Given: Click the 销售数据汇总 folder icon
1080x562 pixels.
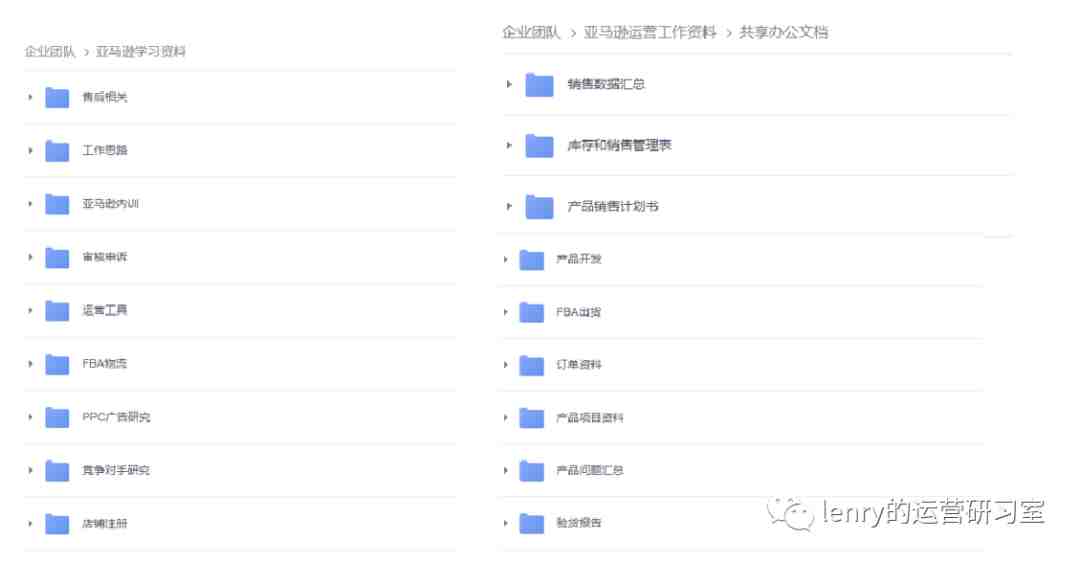Looking at the screenshot, I should click(539, 85).
